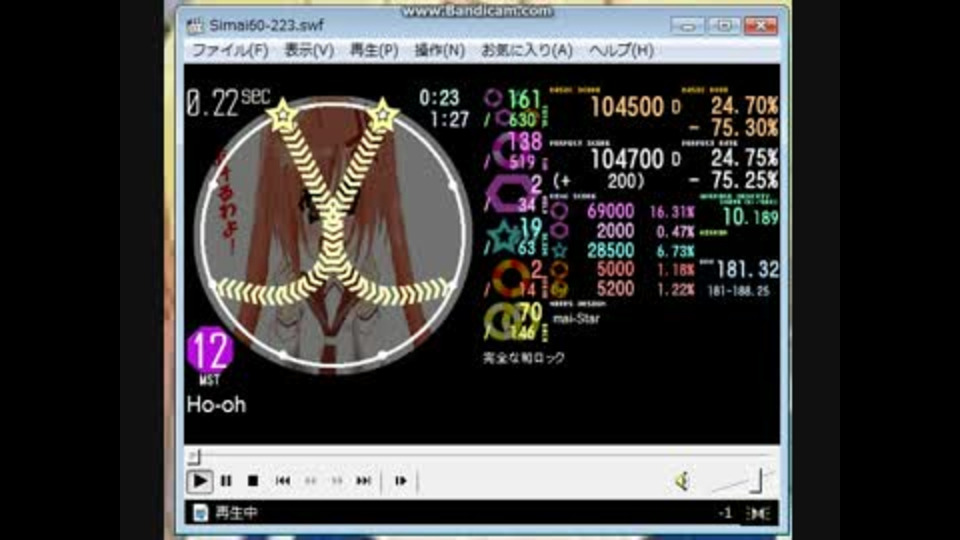Click the 181.32 value
This screenshot has width=960, height=540.
(747, 269)
